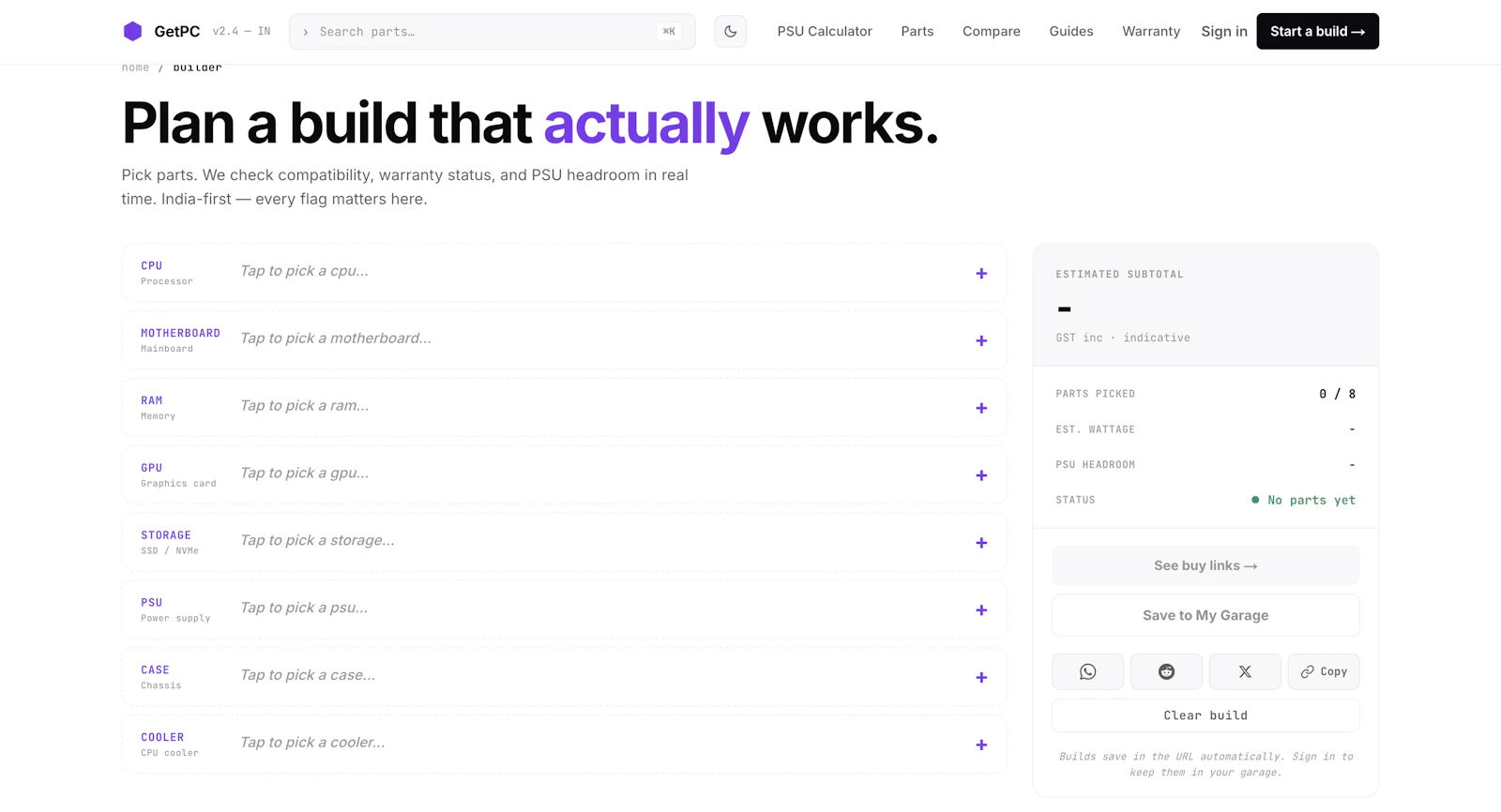Copy the build link

pyautogui.click(x=1324, y=671)
